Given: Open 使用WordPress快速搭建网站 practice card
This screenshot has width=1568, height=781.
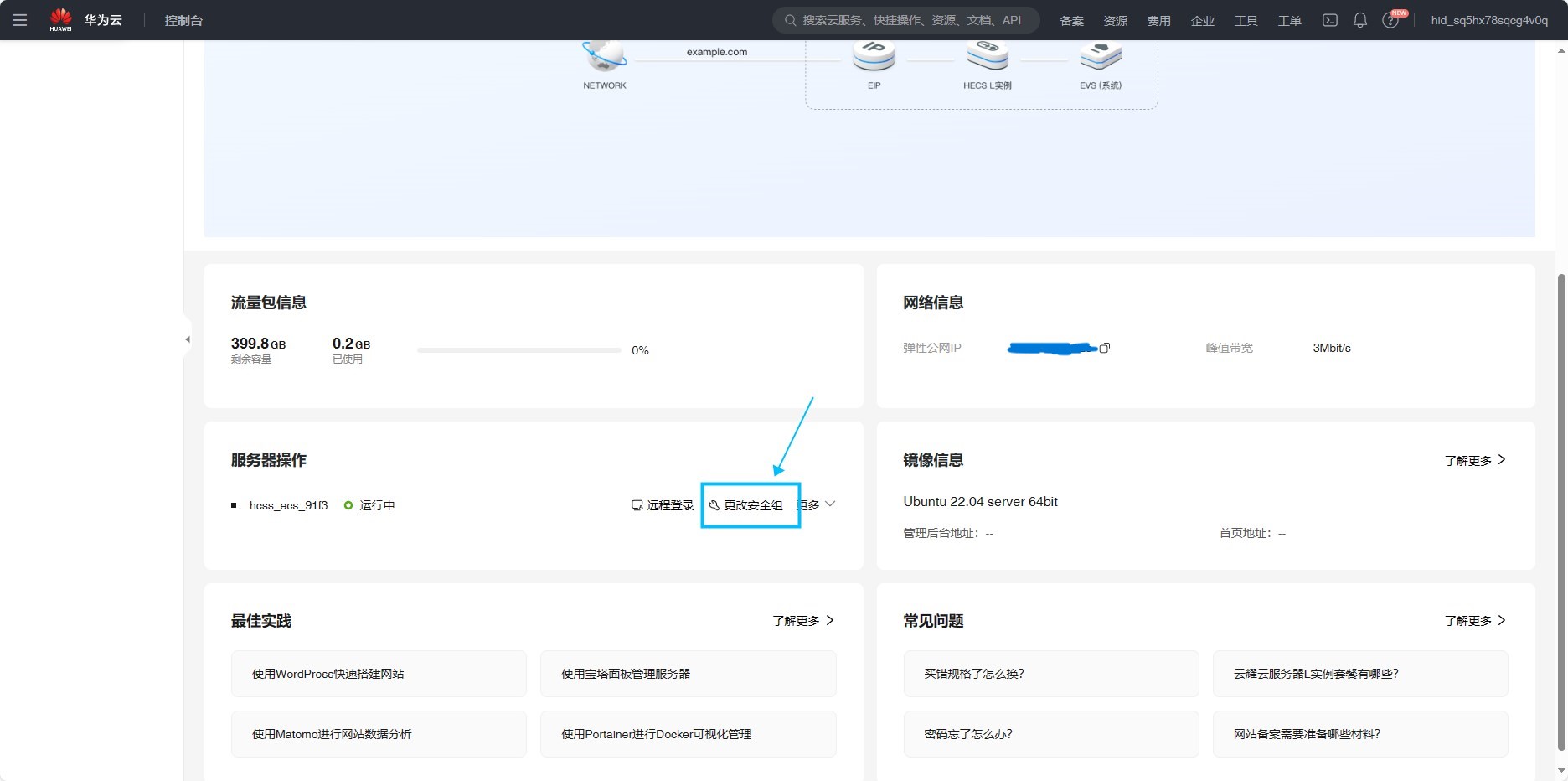Looking at the screenshot, I should (x=379, y=674).
